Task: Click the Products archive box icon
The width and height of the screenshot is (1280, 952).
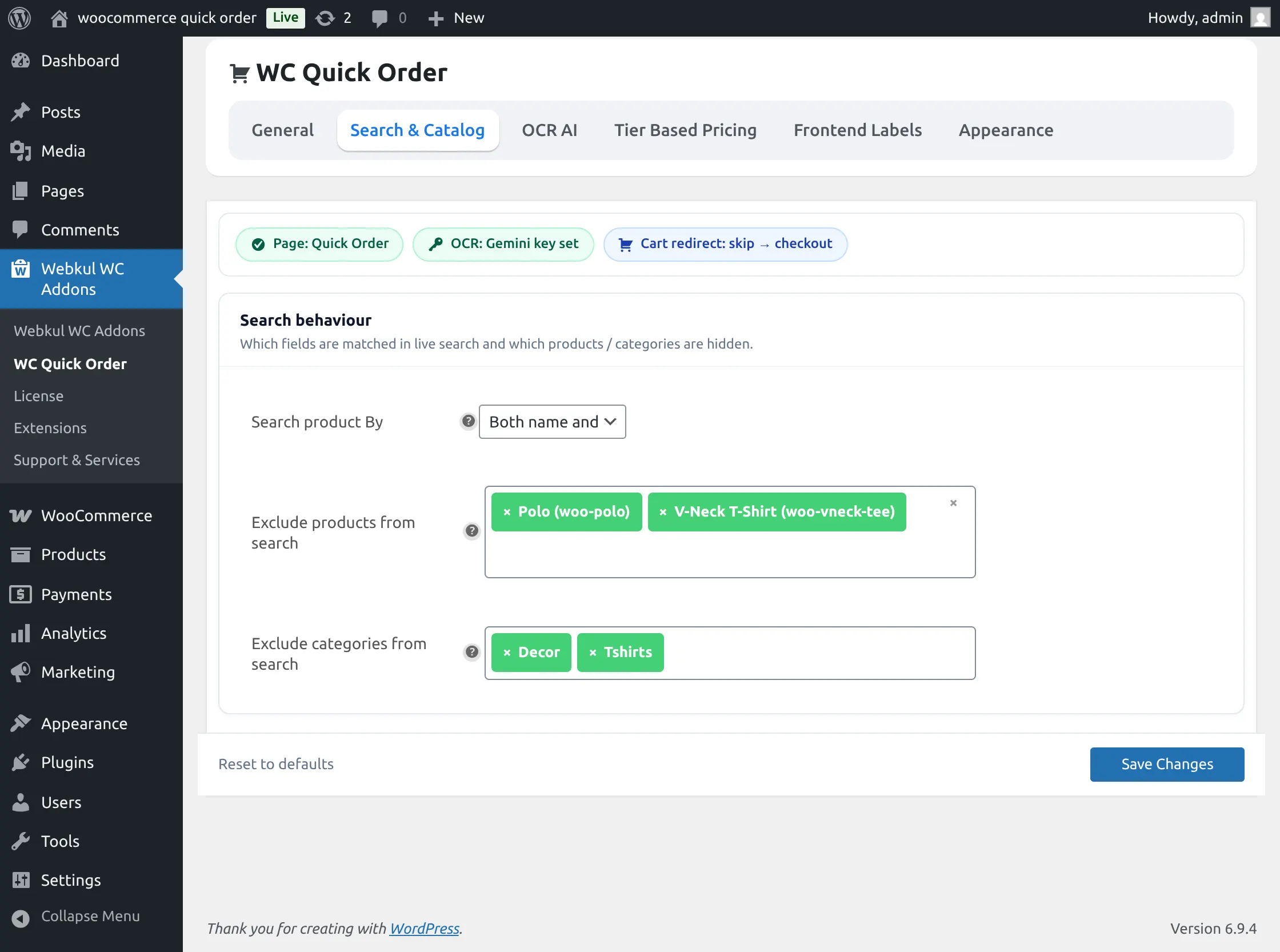Action: click(x=21, y=554)
